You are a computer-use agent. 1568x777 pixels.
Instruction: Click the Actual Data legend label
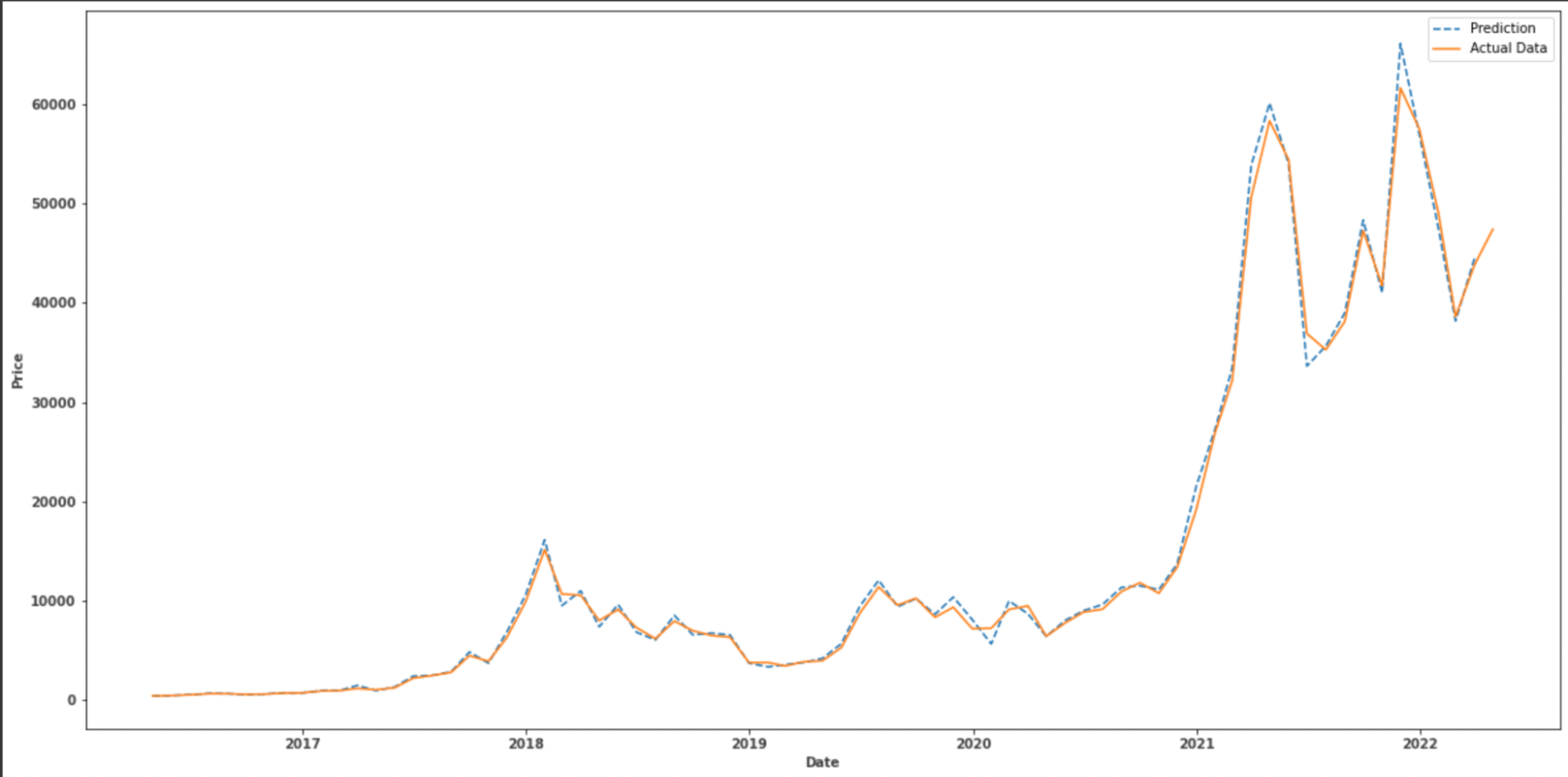pyautogui.click(x=1508, y=49)
